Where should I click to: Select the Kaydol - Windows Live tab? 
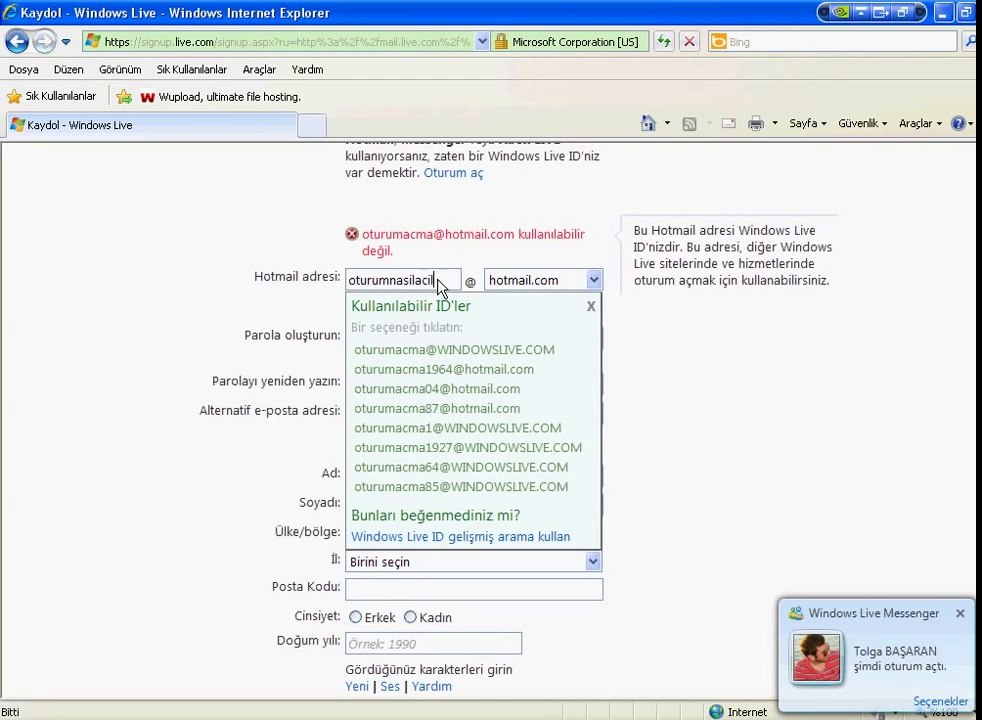click(150, 125)
